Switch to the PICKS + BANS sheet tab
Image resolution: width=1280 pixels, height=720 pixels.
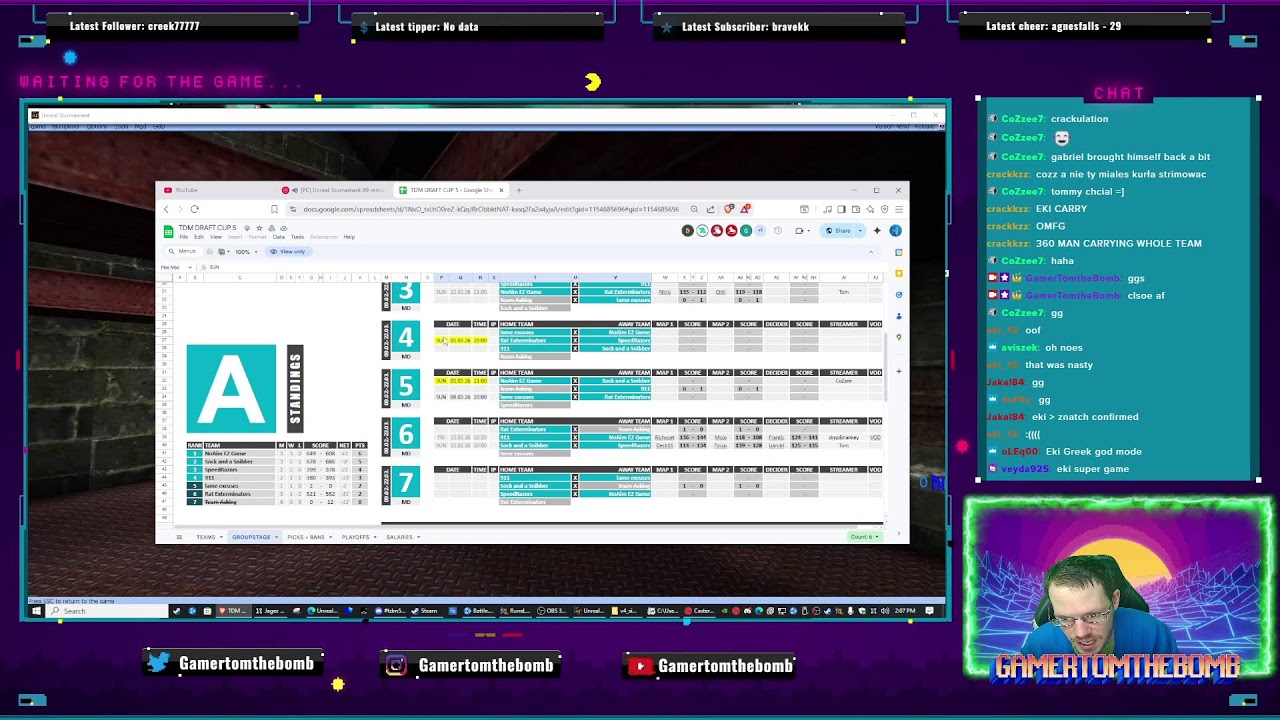306,537
